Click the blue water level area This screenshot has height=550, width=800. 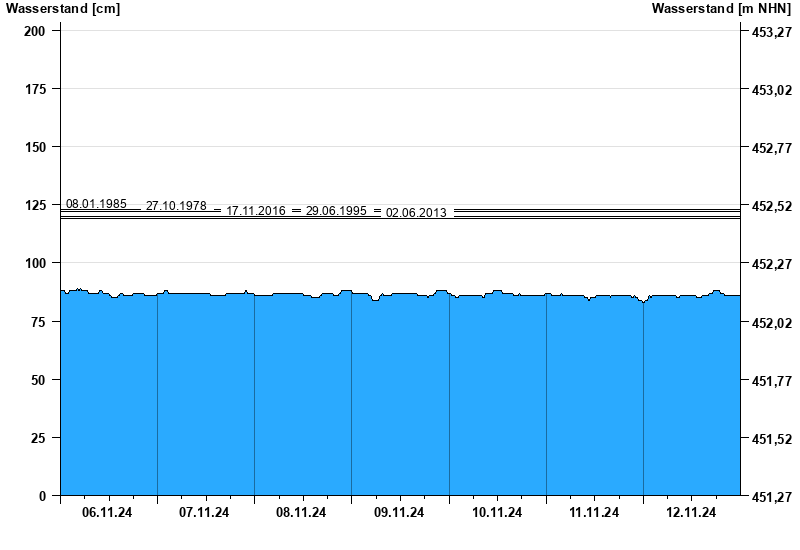pos(400,400)
